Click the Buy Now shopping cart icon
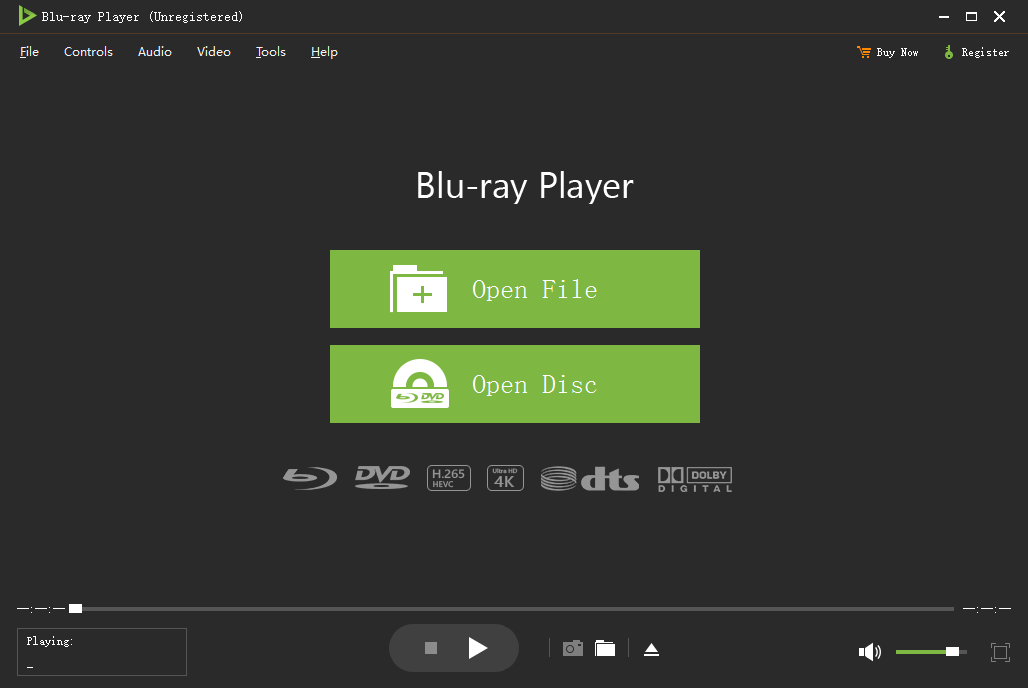The width and height of the screenshot is (1028, 688). click(863, 52)
